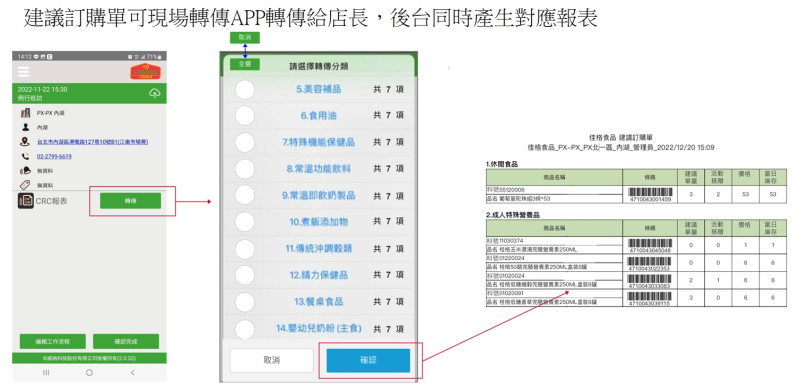Image resolution: width=800 pixels, height=384 pixels.
Task: Click the 料號01020091 cell in the report
Action: (554, 293)
